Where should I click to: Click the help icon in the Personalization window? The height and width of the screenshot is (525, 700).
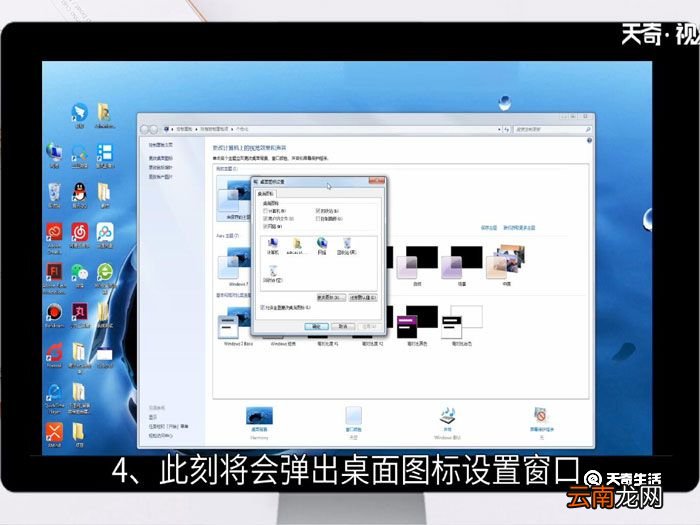pos(589,141)
